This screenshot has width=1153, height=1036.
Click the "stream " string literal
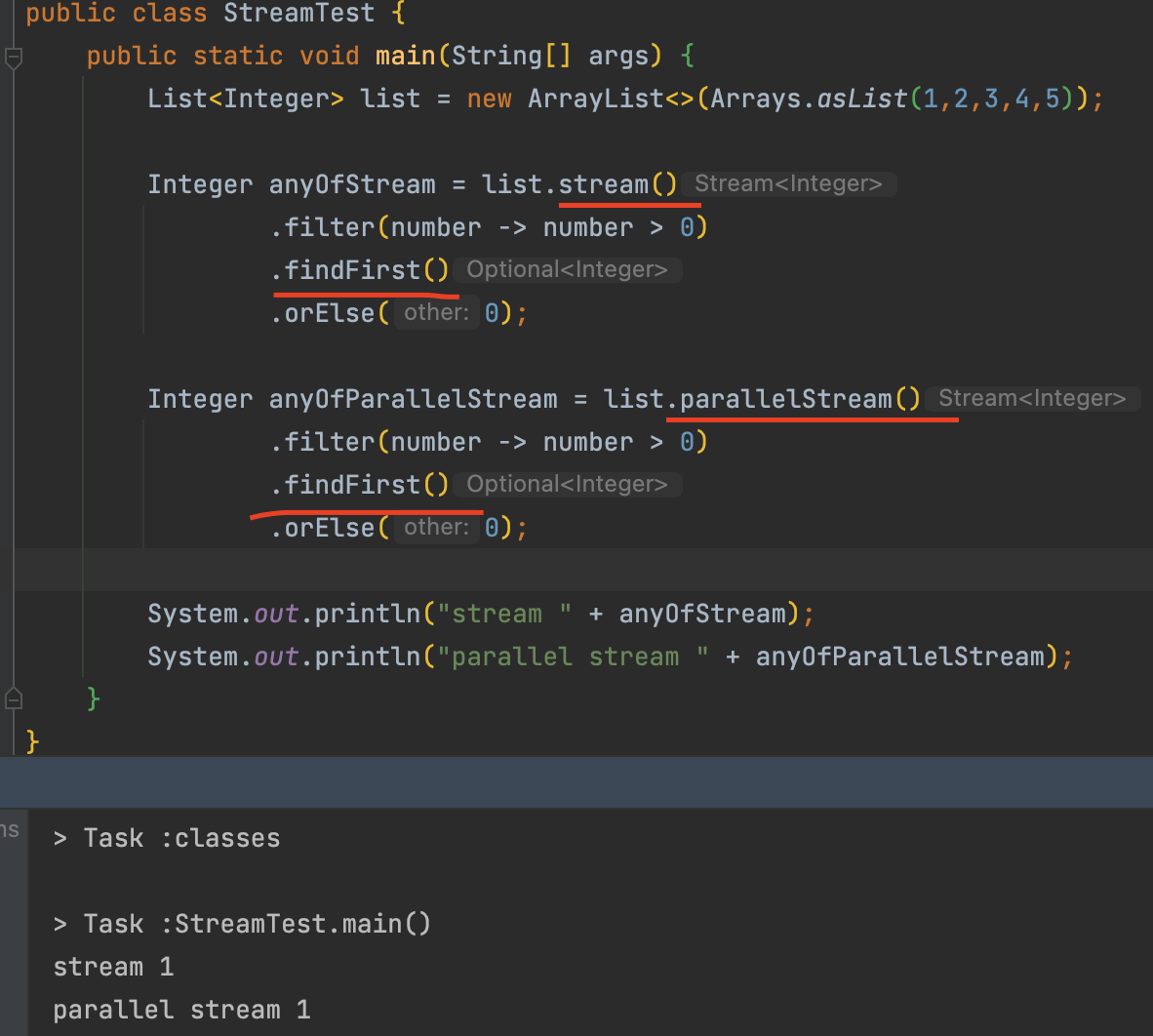[x=504, y=614]
